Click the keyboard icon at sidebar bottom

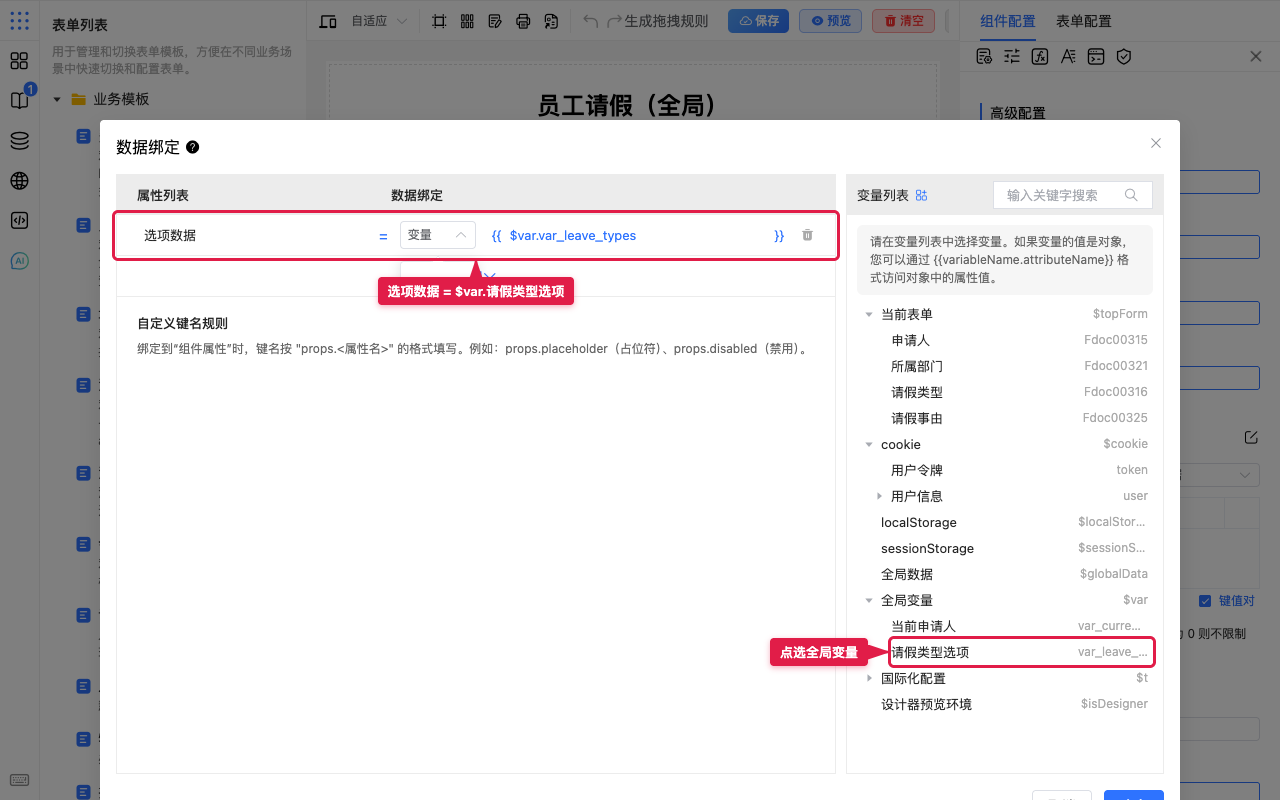[x=19, y=781]
